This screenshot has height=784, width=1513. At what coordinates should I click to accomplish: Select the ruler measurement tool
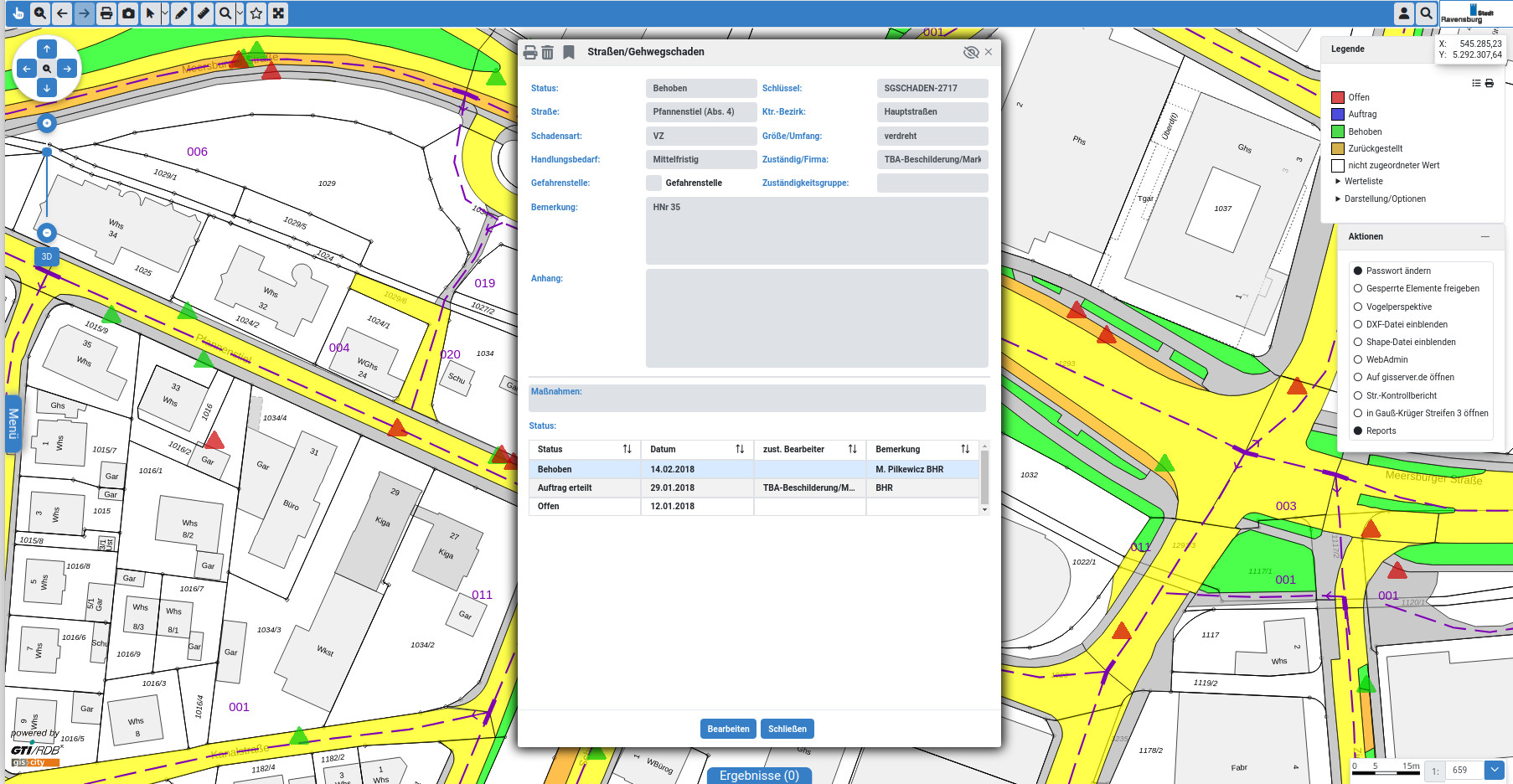point(204,13)
